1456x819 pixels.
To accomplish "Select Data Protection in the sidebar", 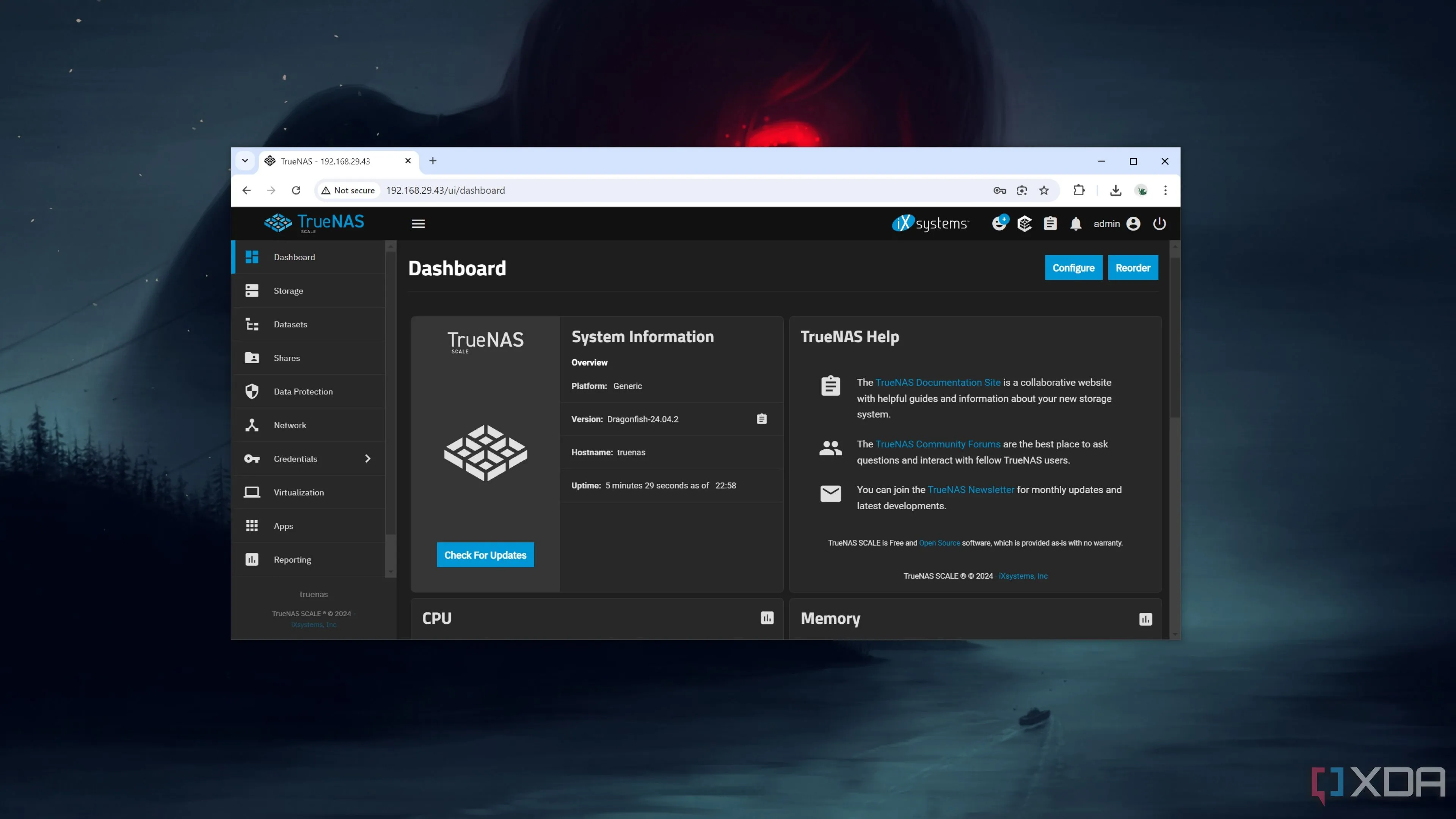I will tap(309, 392).
